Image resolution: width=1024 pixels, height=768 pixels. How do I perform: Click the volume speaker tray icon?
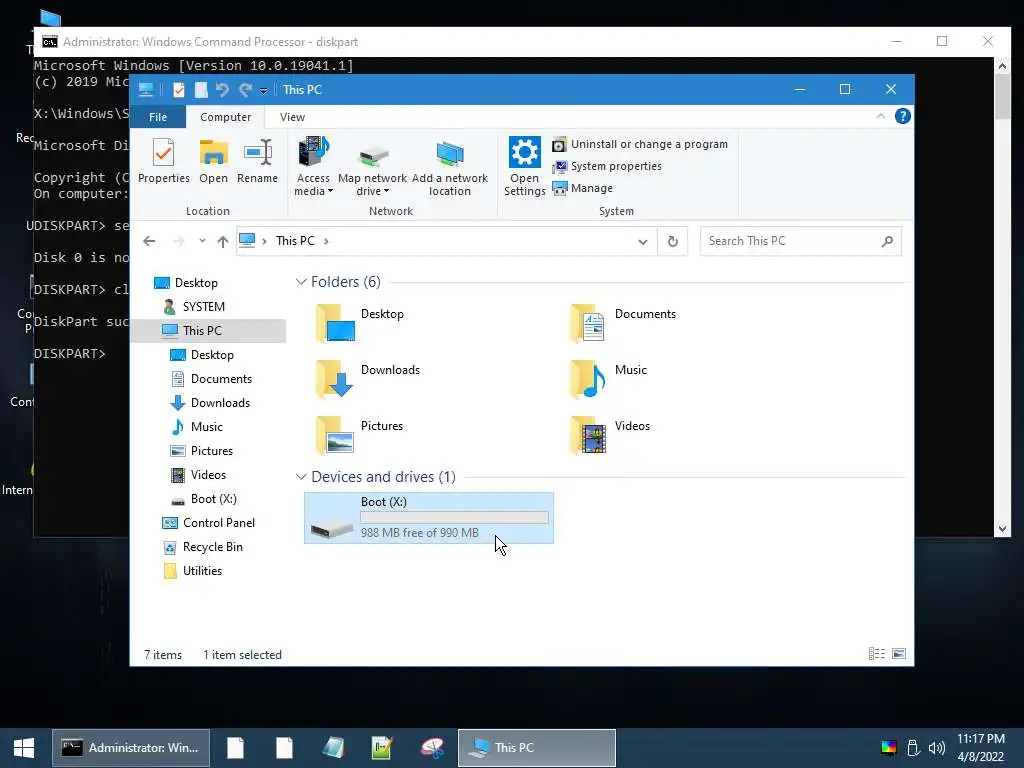(936, 748)
